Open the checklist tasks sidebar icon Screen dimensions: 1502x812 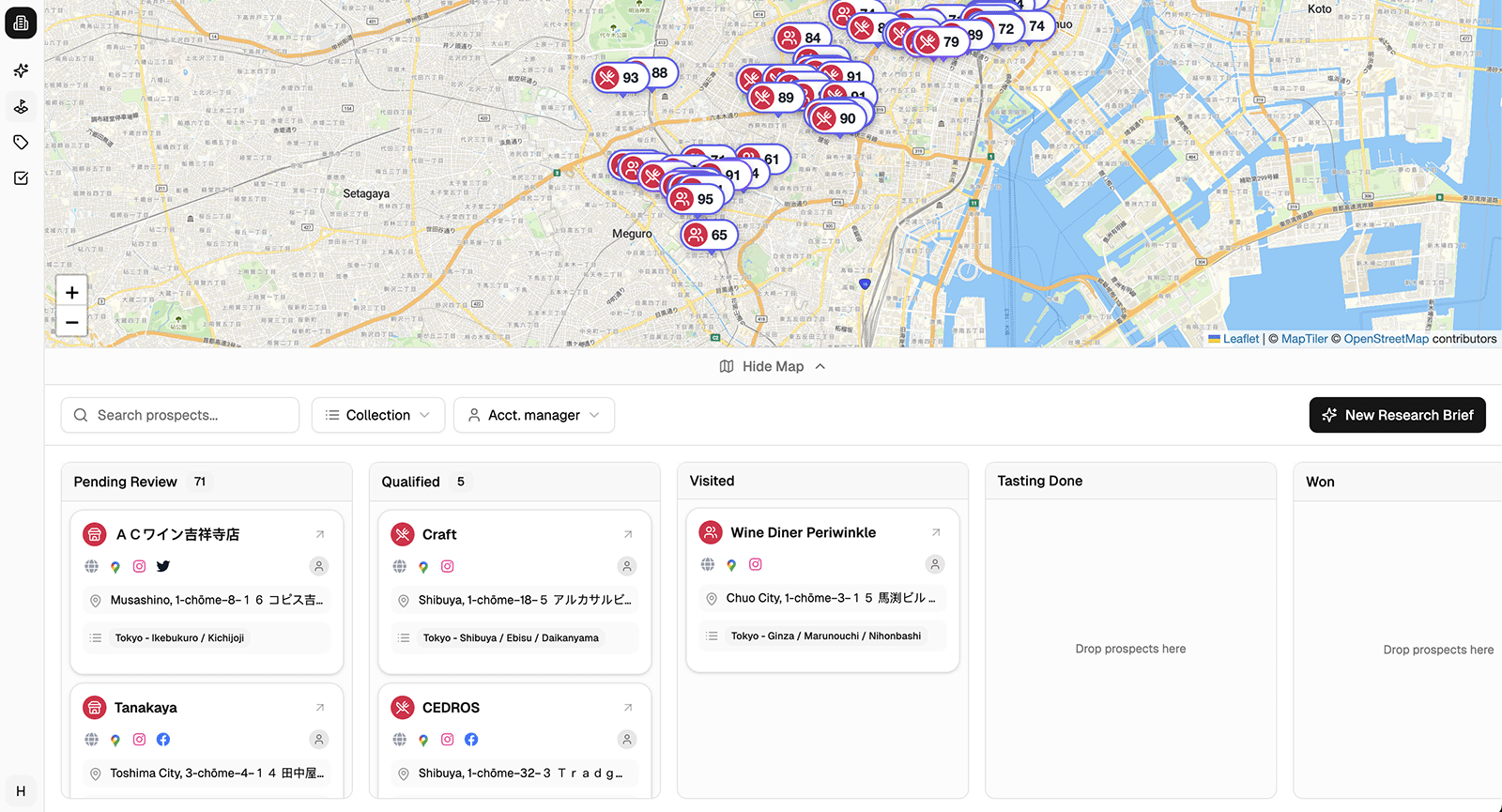[x=21, y=177]
